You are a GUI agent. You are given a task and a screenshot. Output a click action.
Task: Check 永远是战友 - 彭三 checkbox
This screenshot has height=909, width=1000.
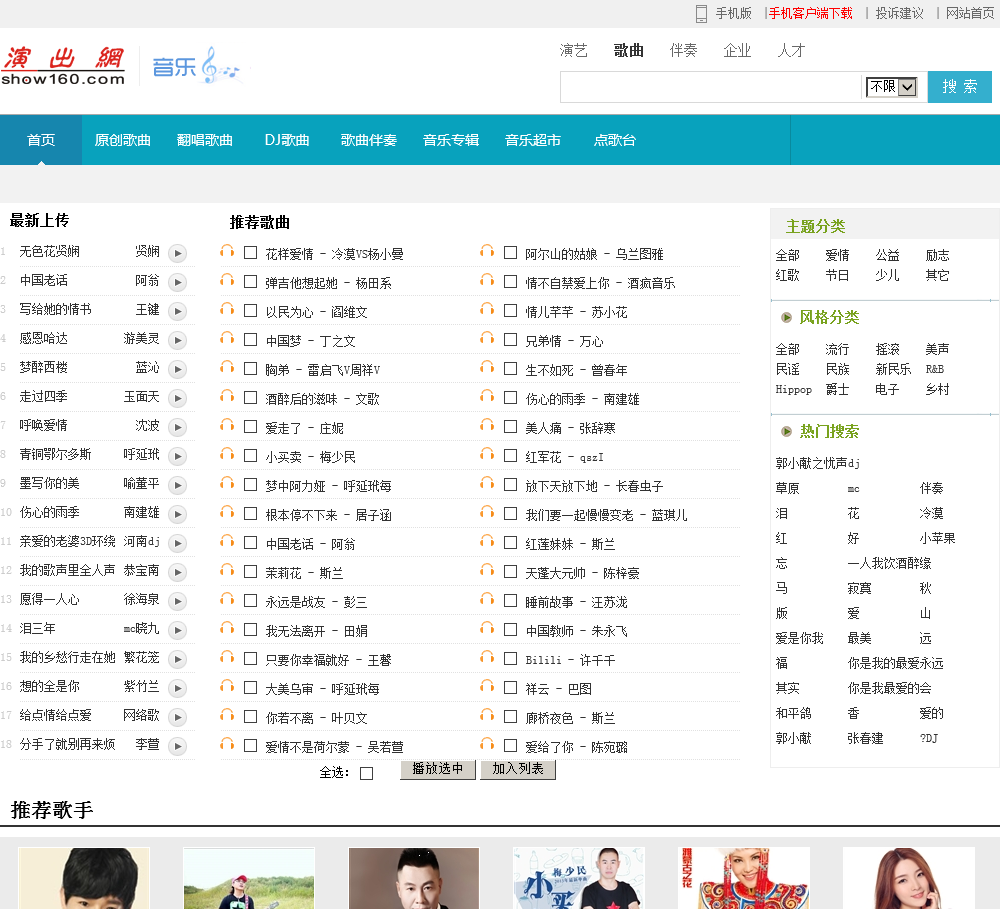tap(251, 600)
